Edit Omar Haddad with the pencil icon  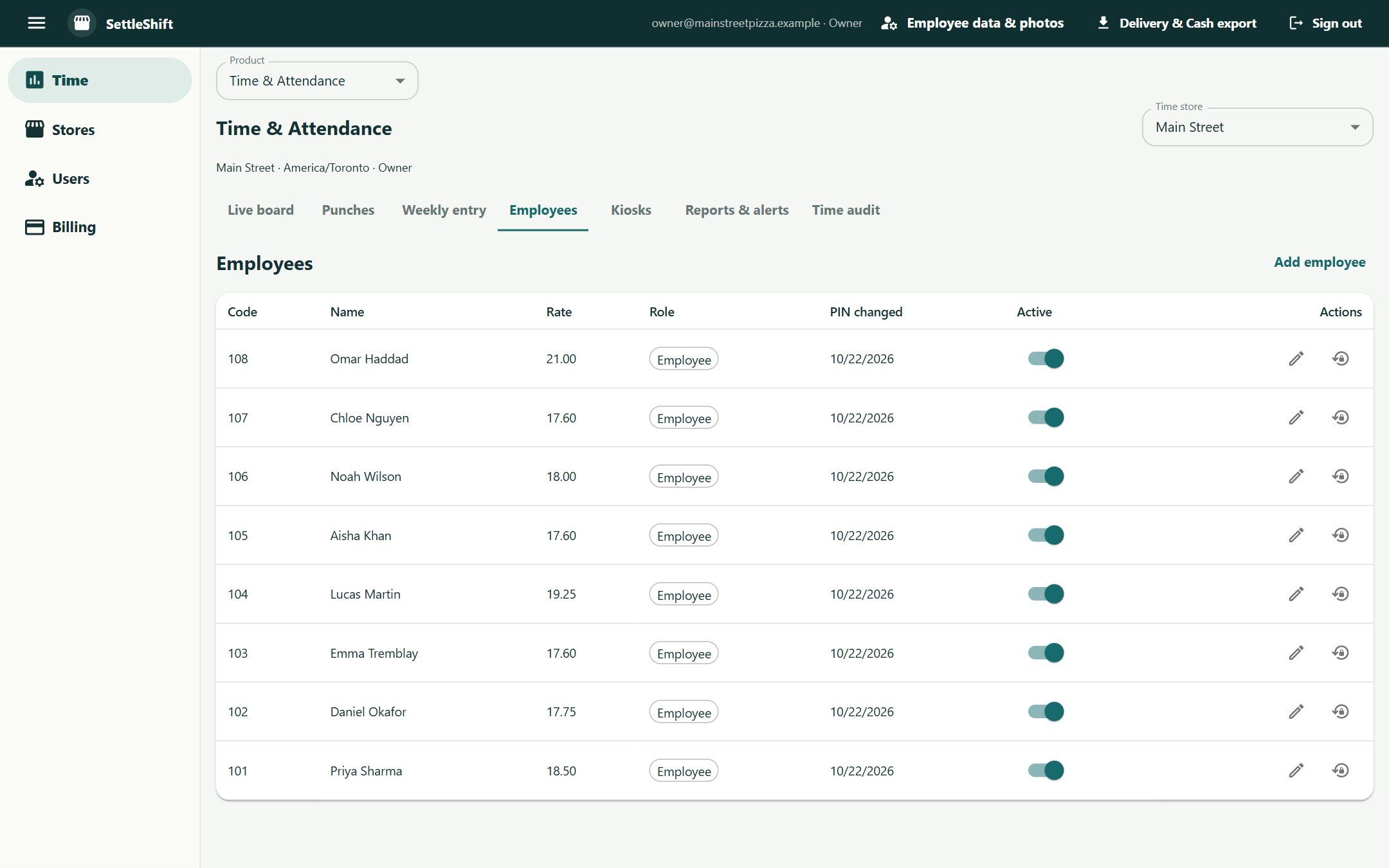[1296, 359]
